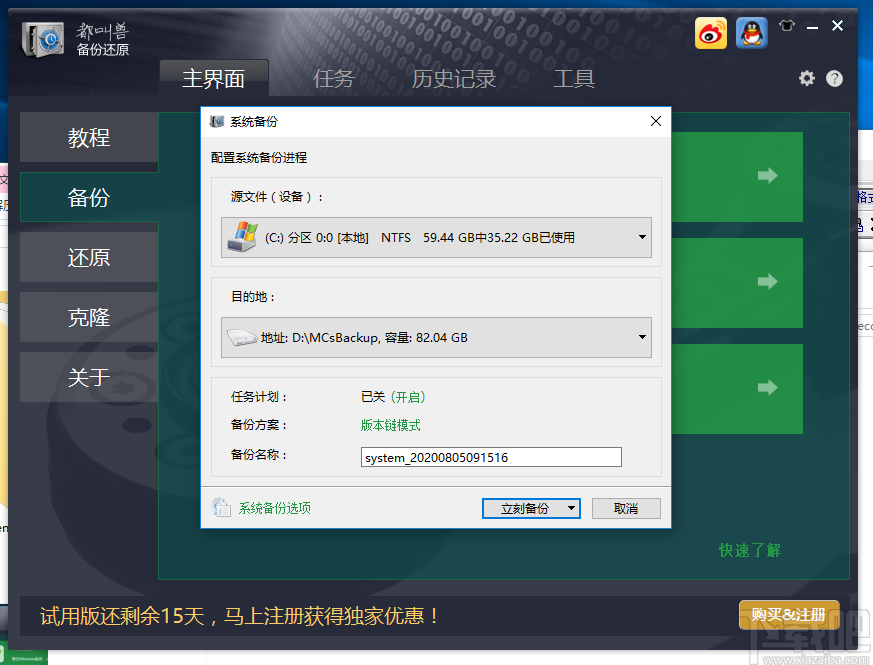Close the 系统备份 dialog
873x665 pixels.
click(x=656, y=121)
